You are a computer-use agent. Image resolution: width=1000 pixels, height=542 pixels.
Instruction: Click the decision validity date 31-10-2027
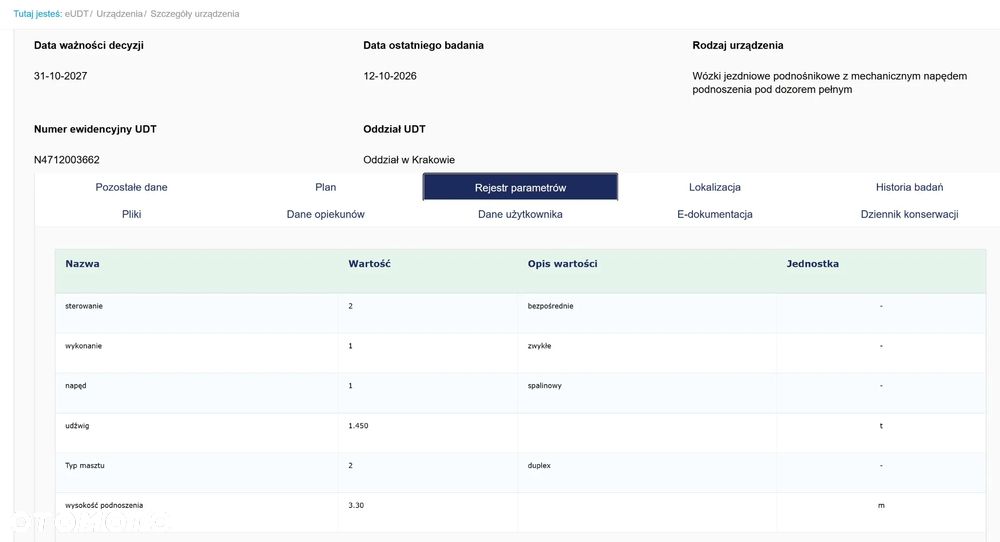[61, 76]
